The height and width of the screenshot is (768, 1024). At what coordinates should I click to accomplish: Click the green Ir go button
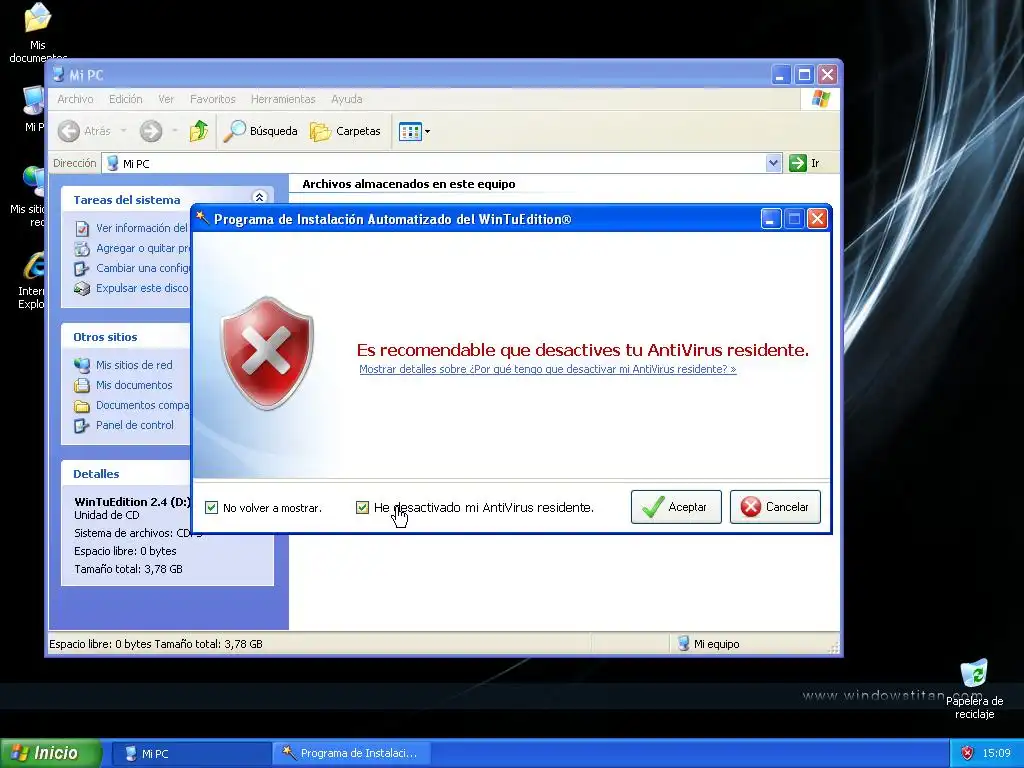[x=805, y=163]
